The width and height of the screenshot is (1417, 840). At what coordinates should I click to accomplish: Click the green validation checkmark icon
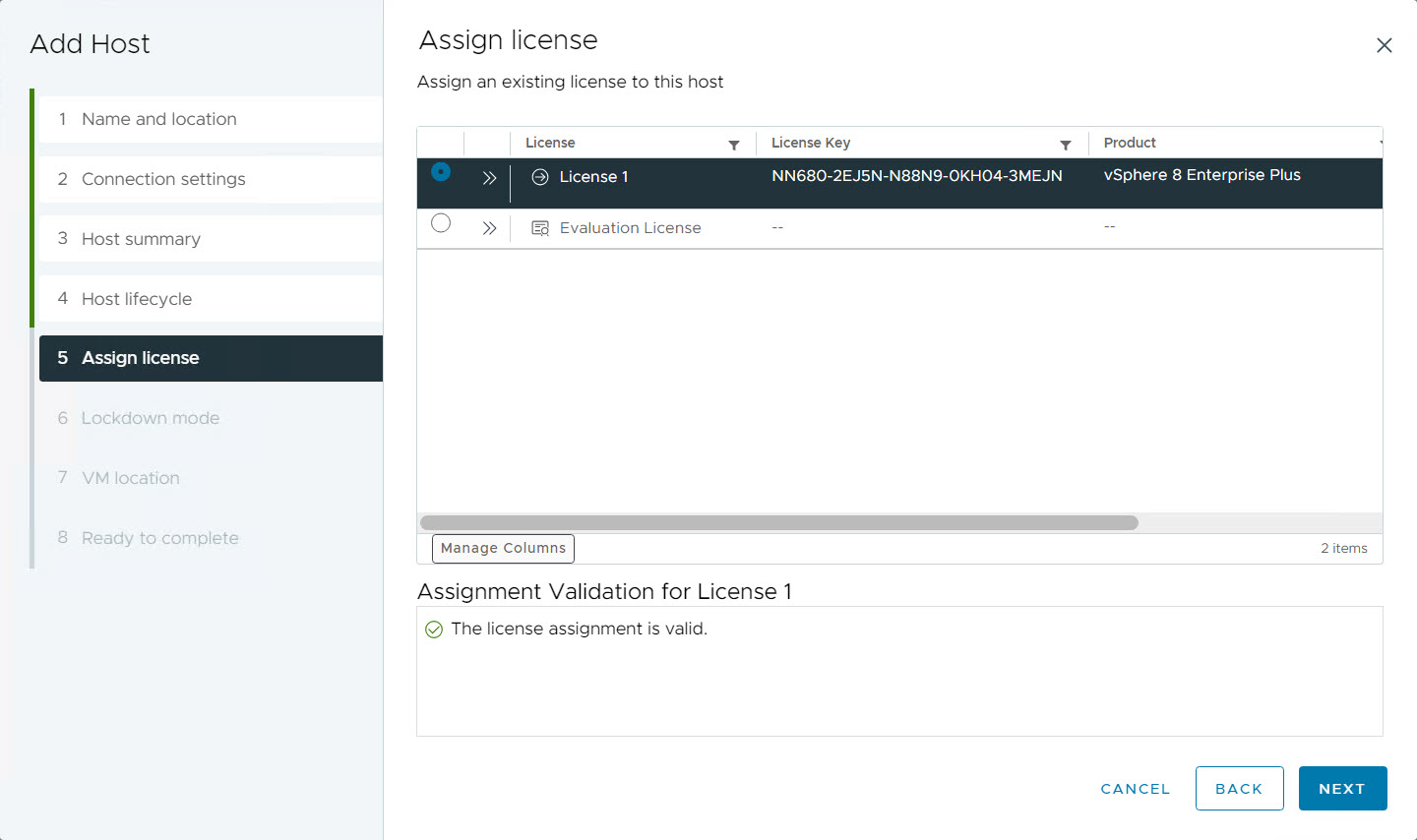pyautogui.click(x=434, y=629)
